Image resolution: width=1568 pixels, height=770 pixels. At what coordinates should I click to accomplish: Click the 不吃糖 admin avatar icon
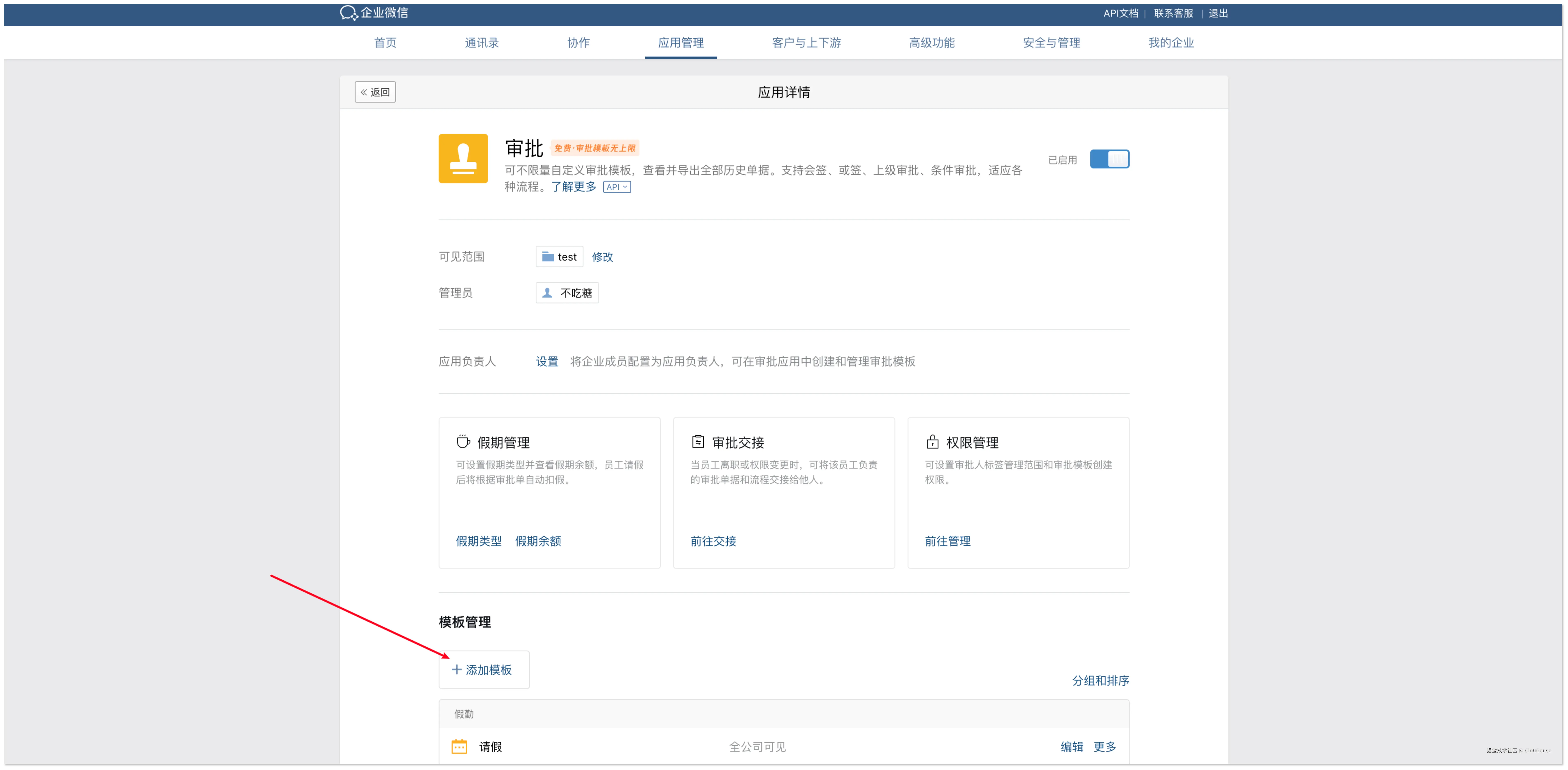547,293
